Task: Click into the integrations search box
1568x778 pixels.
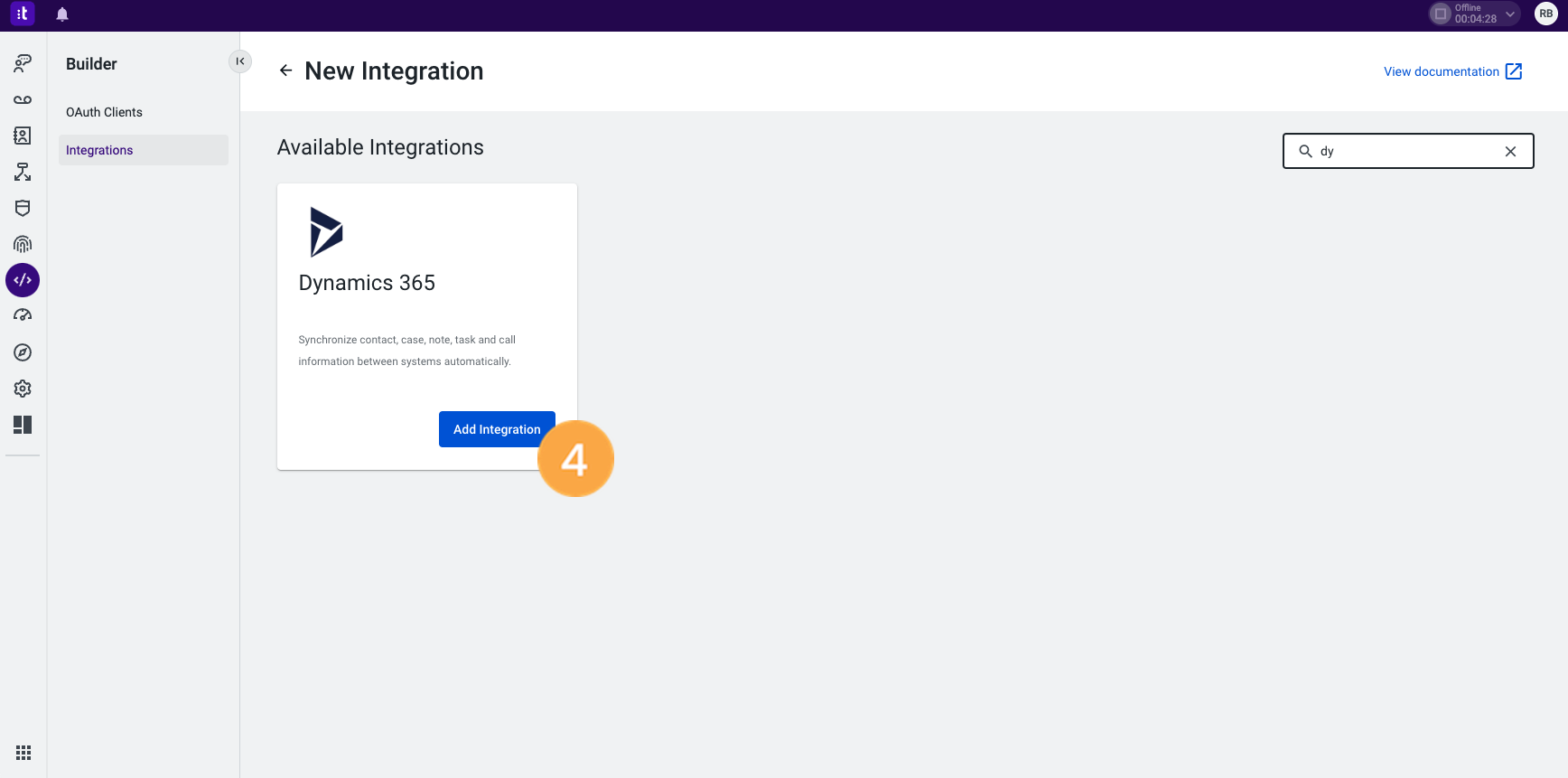Action: (x=1405, y=151)
